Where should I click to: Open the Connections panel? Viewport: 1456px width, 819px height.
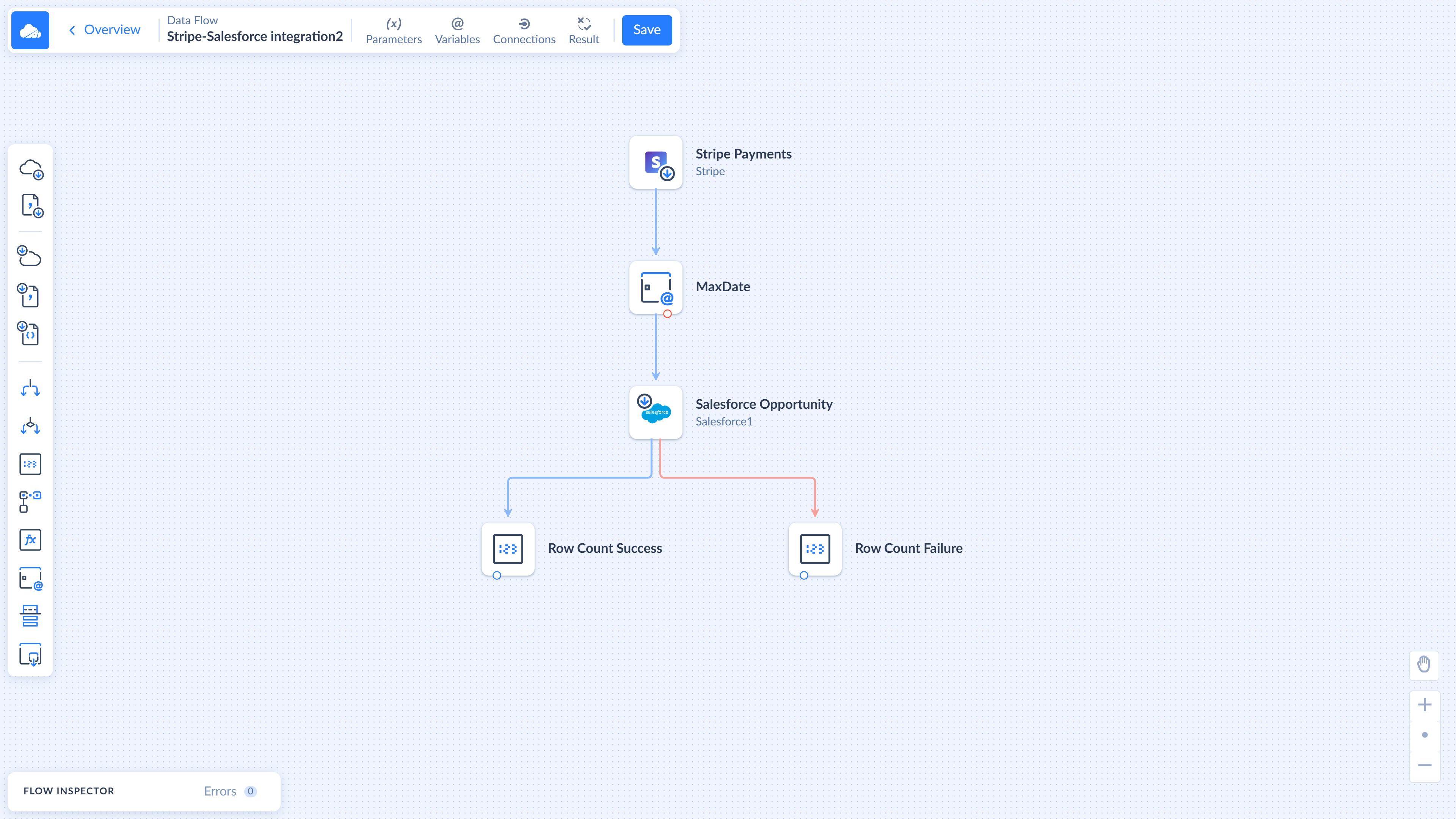coord(523,30)
